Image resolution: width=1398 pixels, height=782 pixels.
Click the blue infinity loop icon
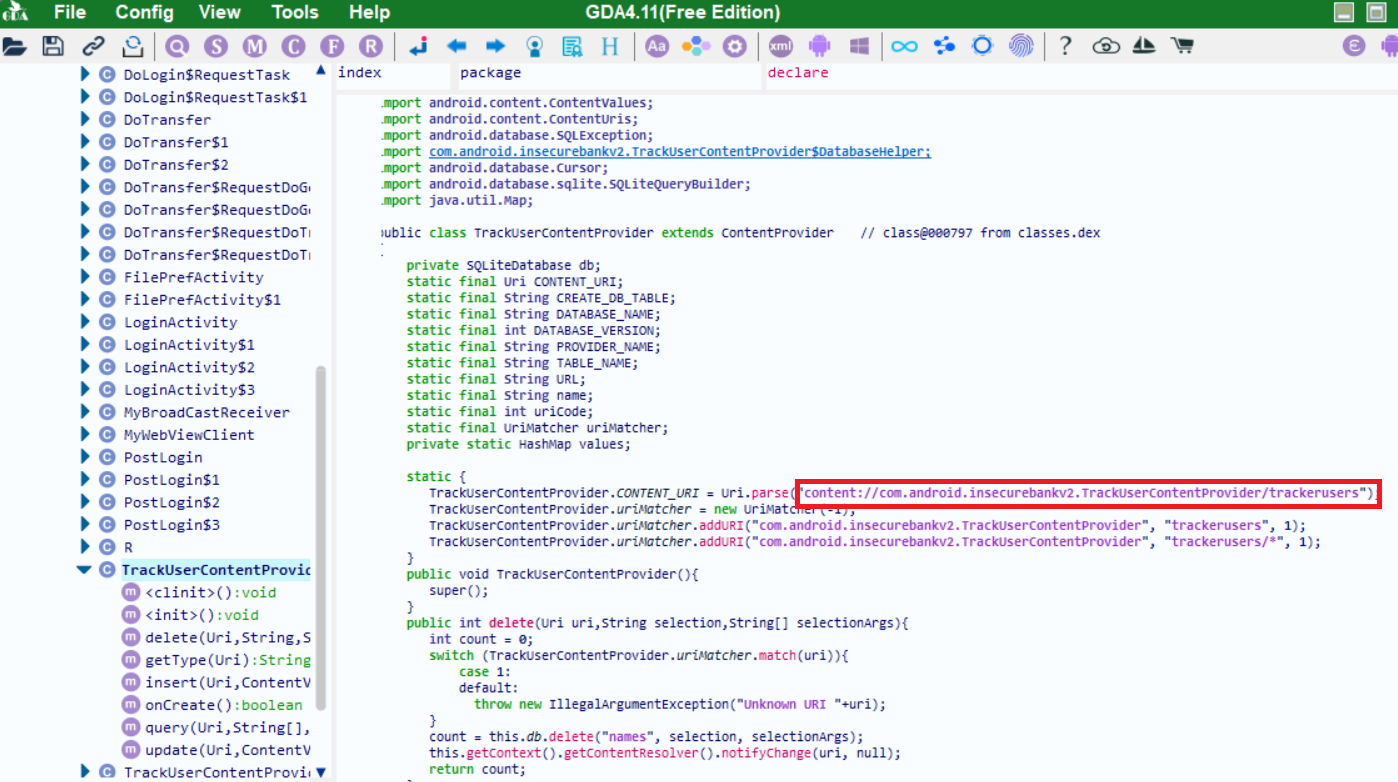(905, 46)
